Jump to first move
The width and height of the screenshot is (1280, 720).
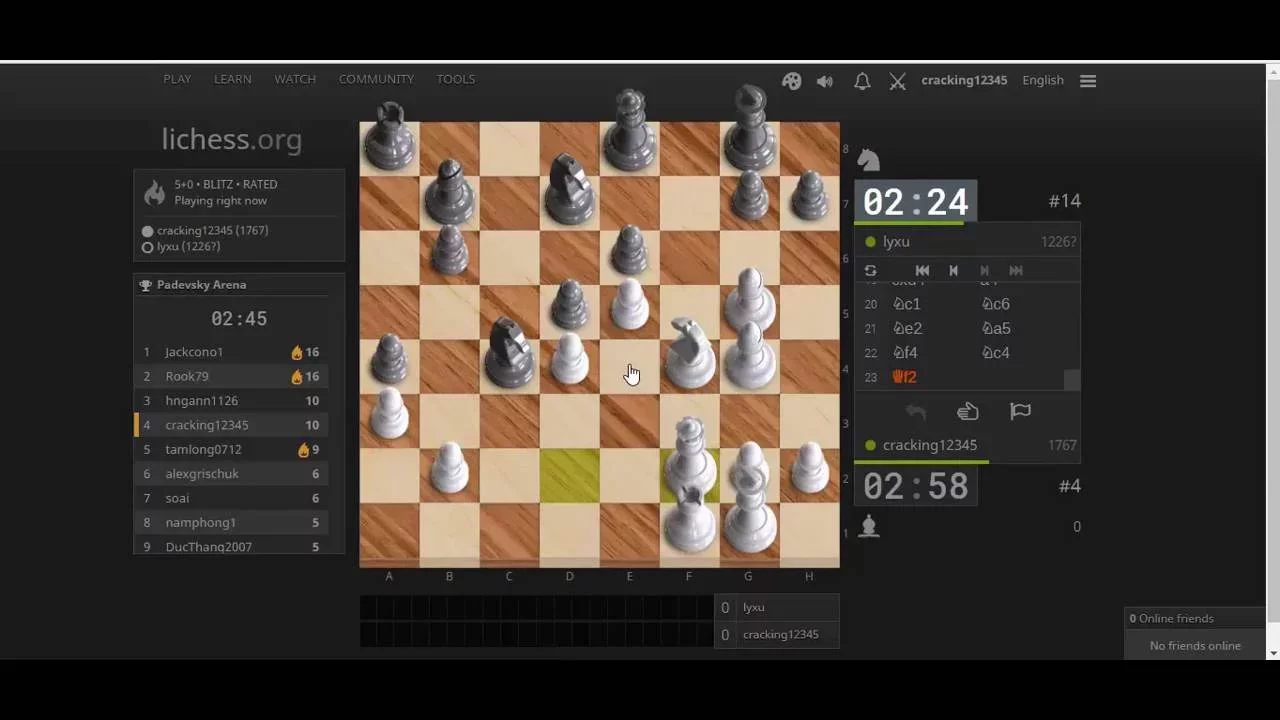pyautogui.click(x=922, y=270)
